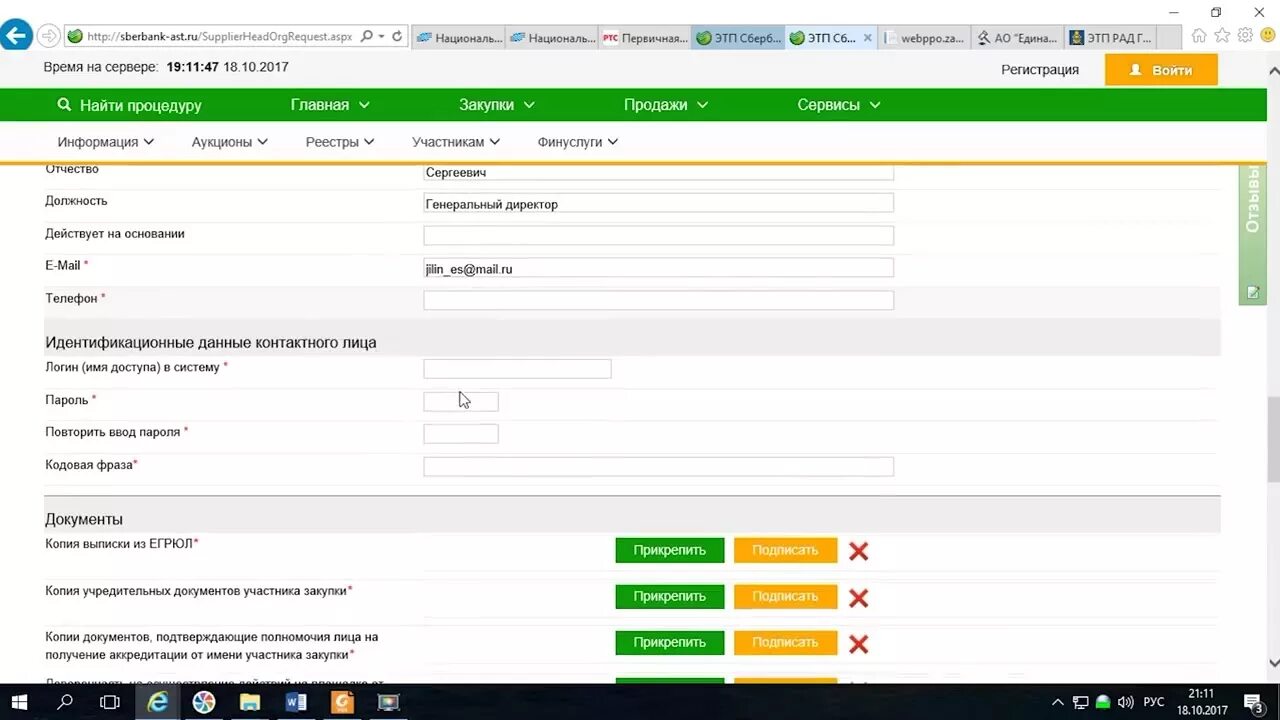Click the volume icon in the system tray

1126,702
